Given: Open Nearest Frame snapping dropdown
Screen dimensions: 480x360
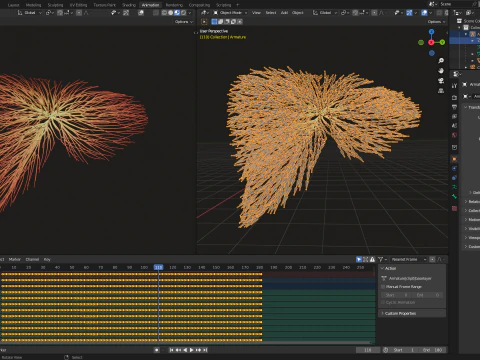Looking at the screenshot, I should coord(409,259).
